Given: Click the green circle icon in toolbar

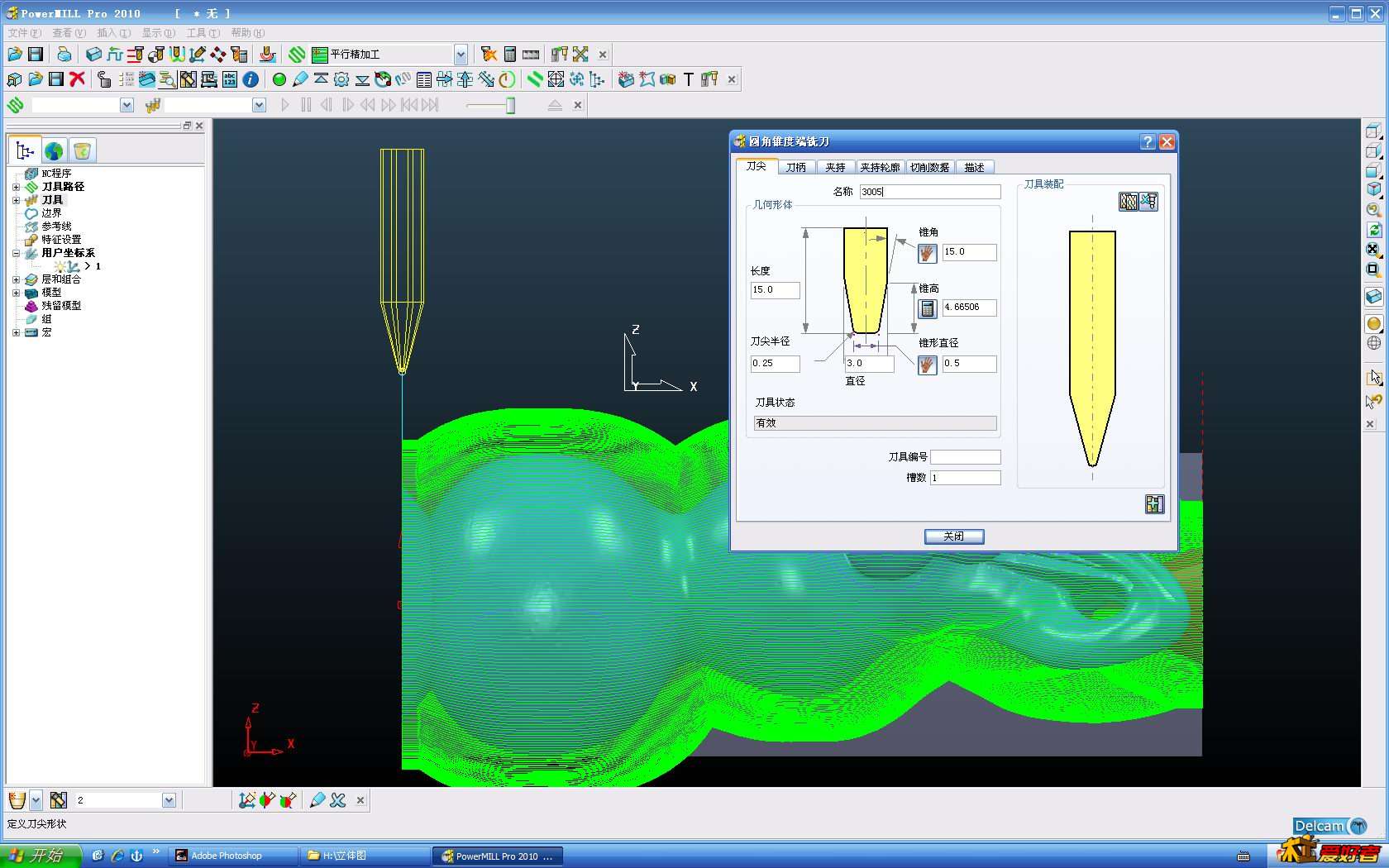Looking at the screenshot, I should click(x=279, y=79).
